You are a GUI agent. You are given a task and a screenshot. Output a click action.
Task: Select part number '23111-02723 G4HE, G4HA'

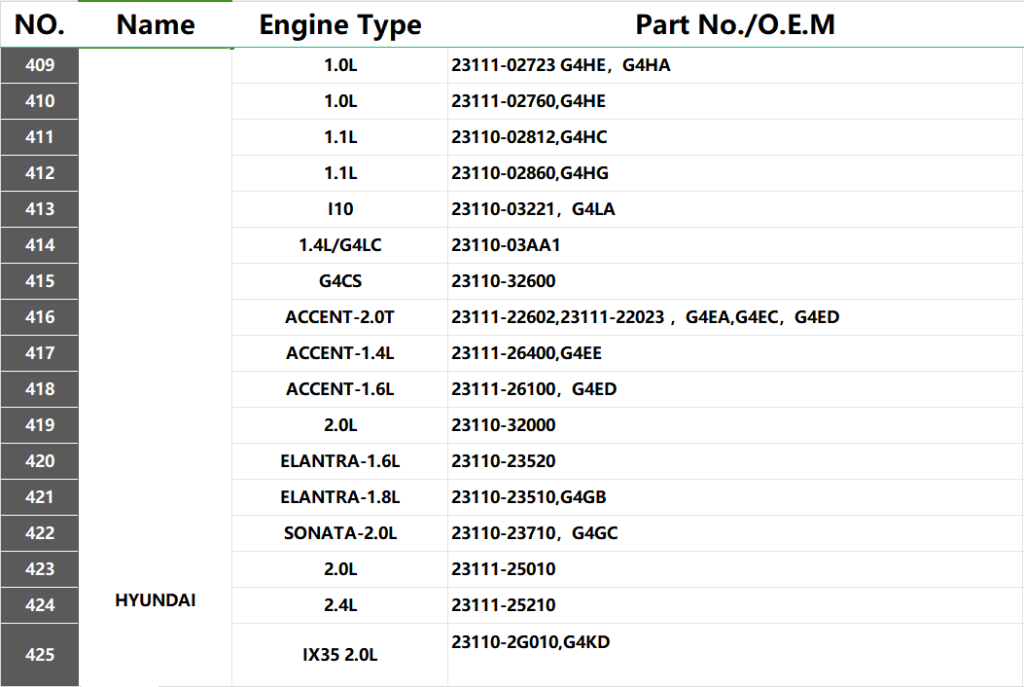pyautogui.click(x=561, y=65)
